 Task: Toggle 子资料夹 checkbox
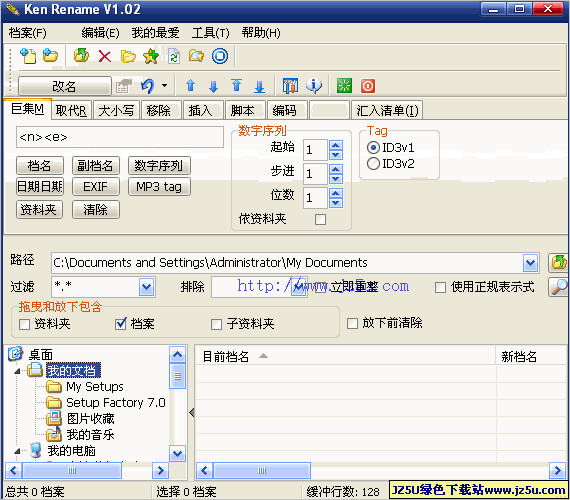(216, 324)
